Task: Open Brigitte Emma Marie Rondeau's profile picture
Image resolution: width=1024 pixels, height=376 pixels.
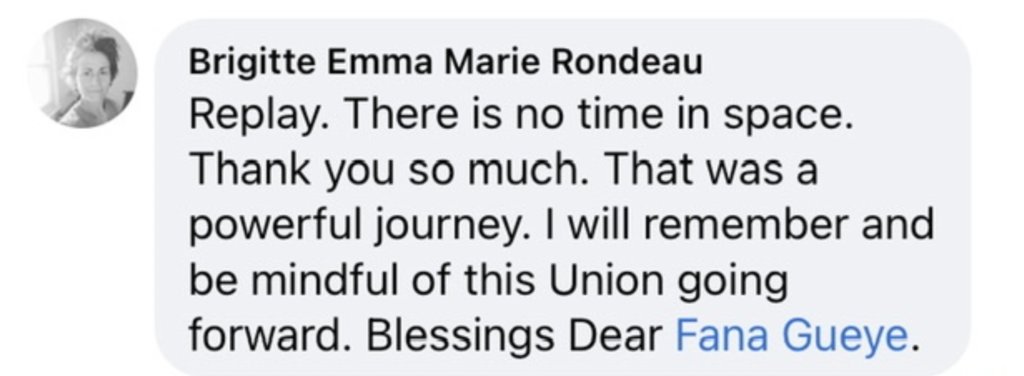Action: 82,72
